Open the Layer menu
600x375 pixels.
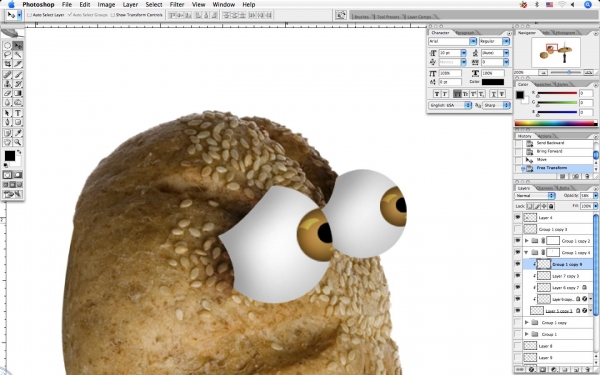[130, 5]
